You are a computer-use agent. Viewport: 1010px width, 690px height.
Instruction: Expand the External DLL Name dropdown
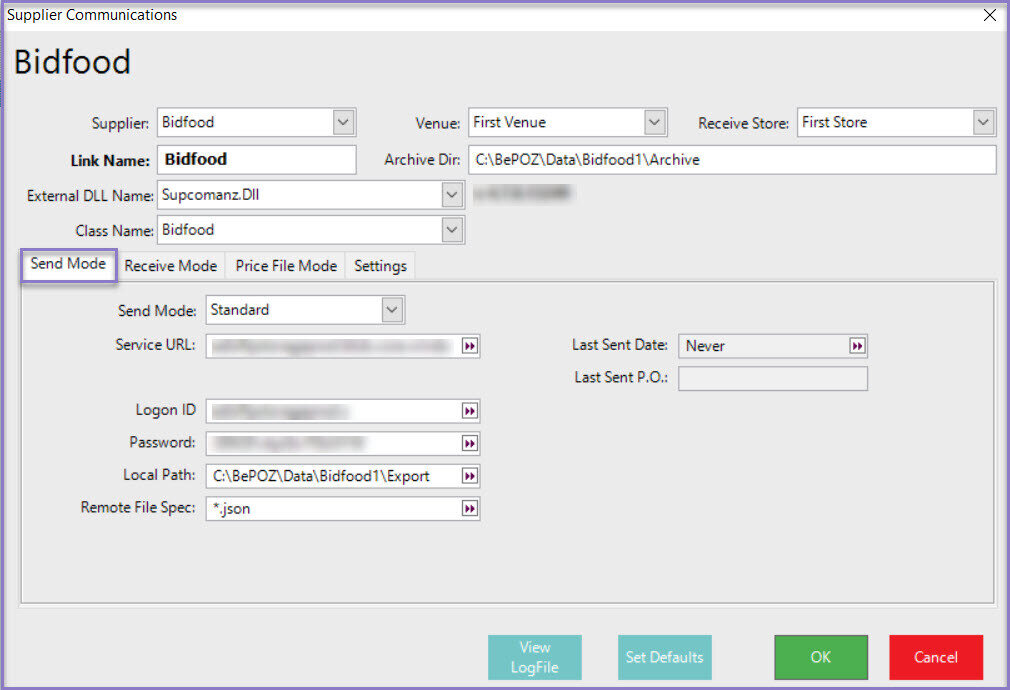click(452, 195)
